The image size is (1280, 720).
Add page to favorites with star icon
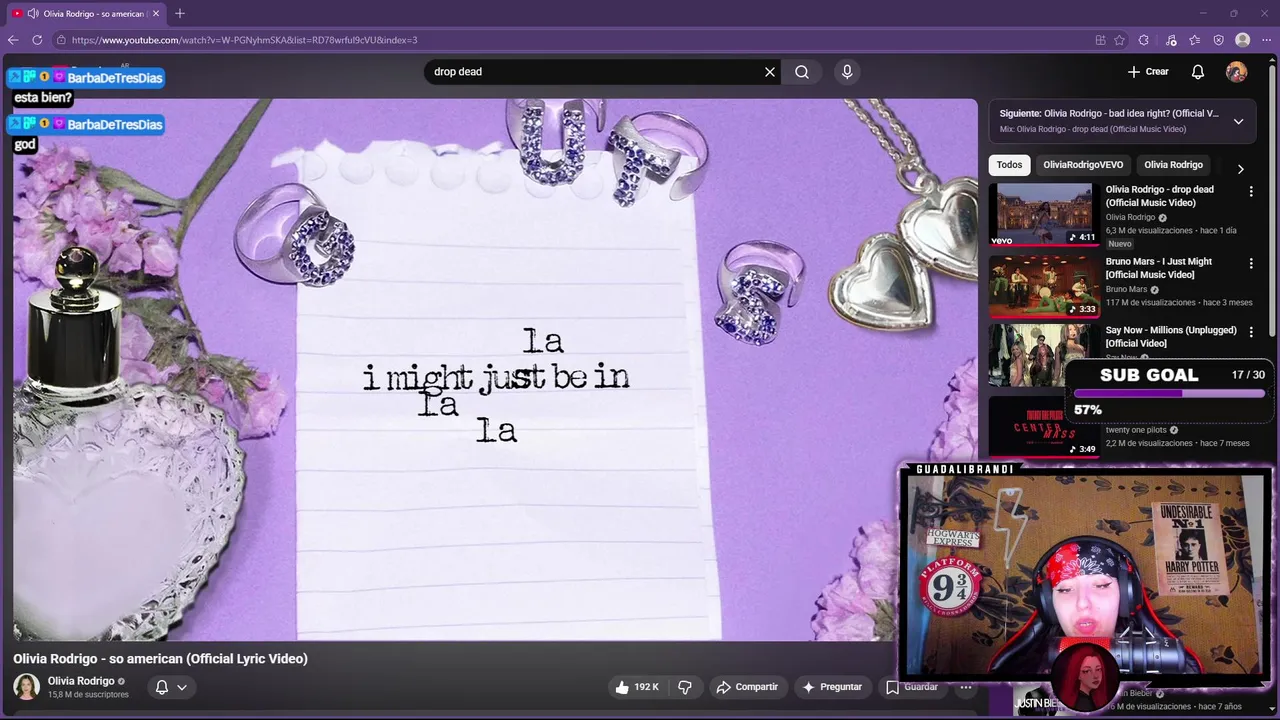coord(1120,40)
